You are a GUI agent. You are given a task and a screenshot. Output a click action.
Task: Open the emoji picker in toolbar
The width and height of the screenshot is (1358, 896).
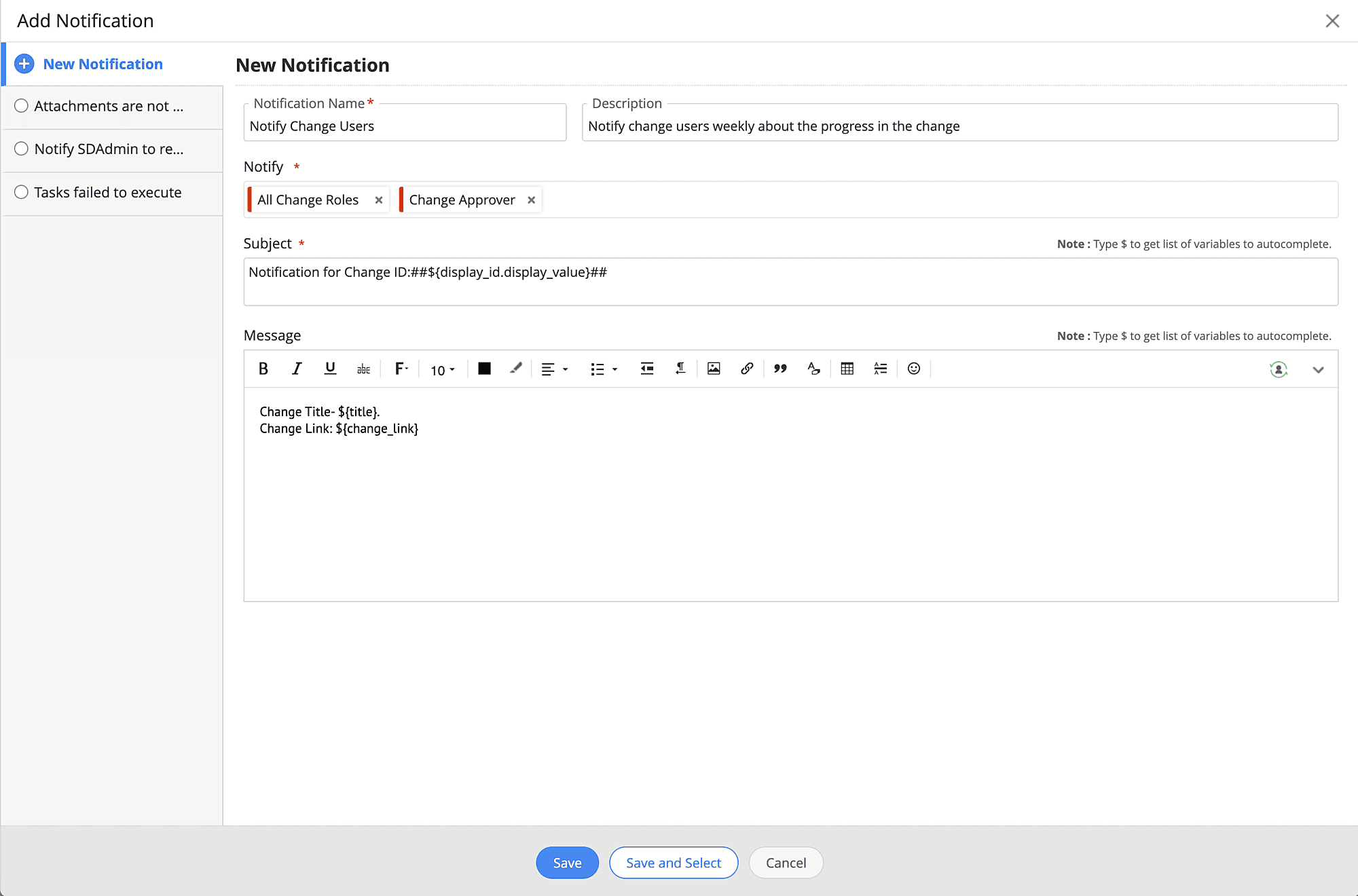[x=914, y=369]
